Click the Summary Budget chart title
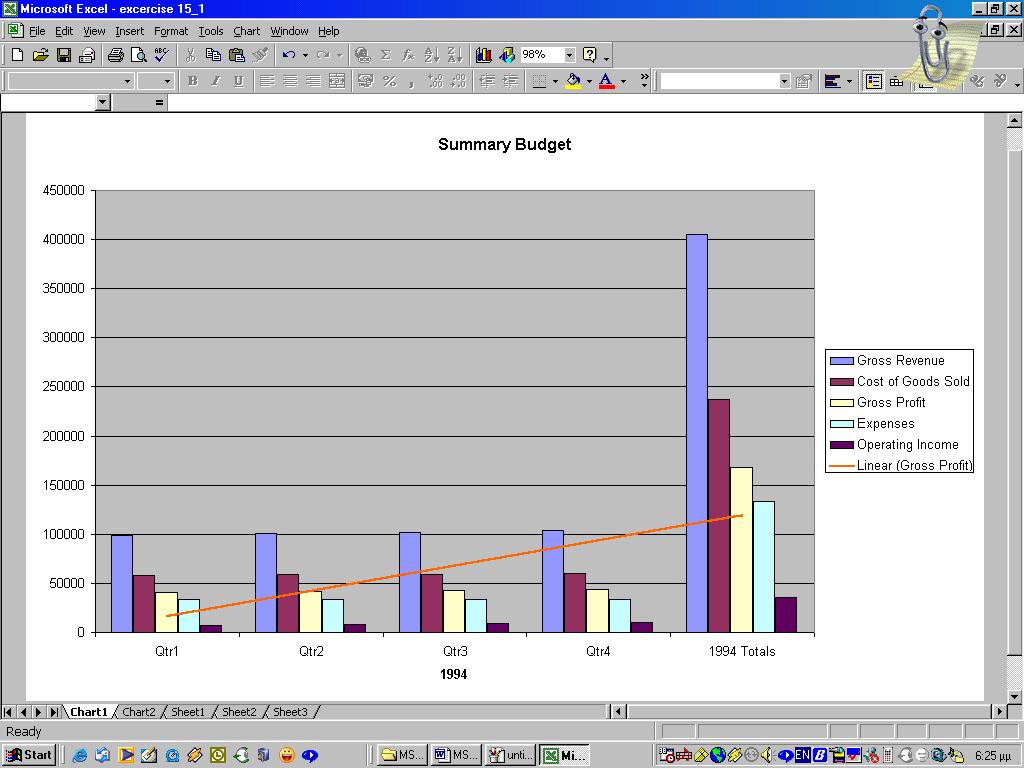This screenshot has width=1024, height=768. tap(505, 144)
